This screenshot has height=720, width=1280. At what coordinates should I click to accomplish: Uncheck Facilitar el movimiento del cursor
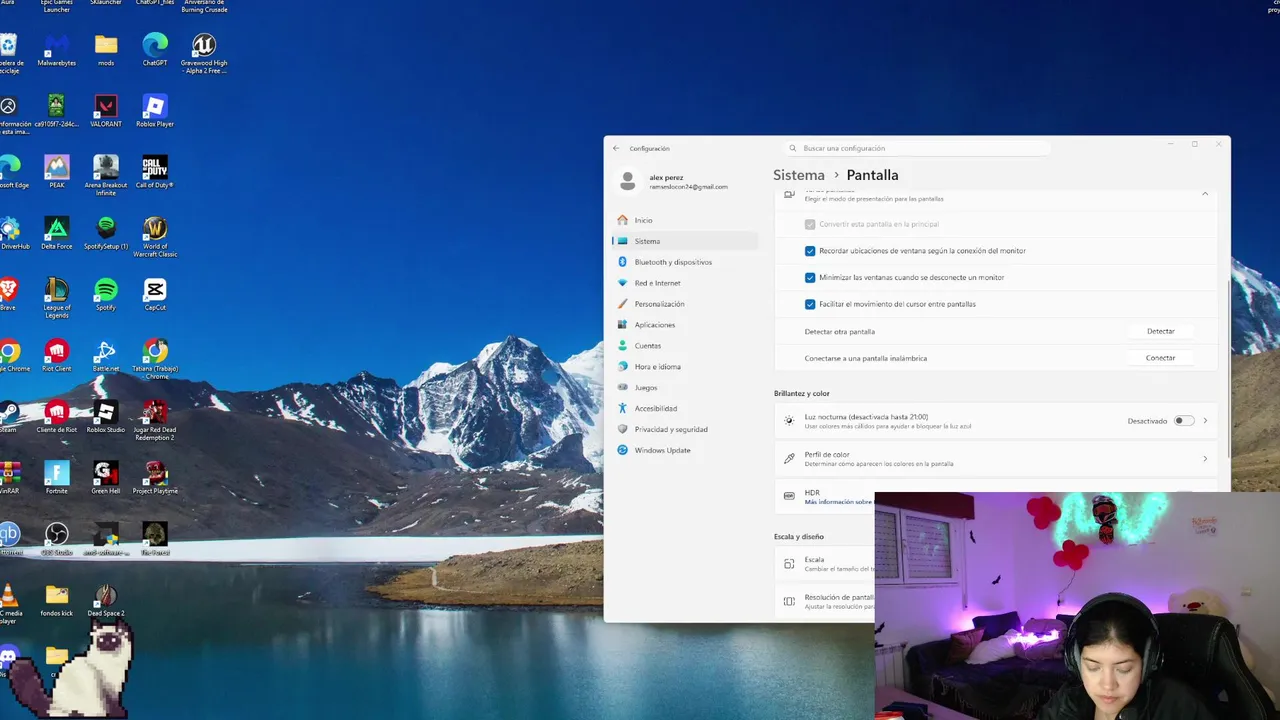[810, 304]
